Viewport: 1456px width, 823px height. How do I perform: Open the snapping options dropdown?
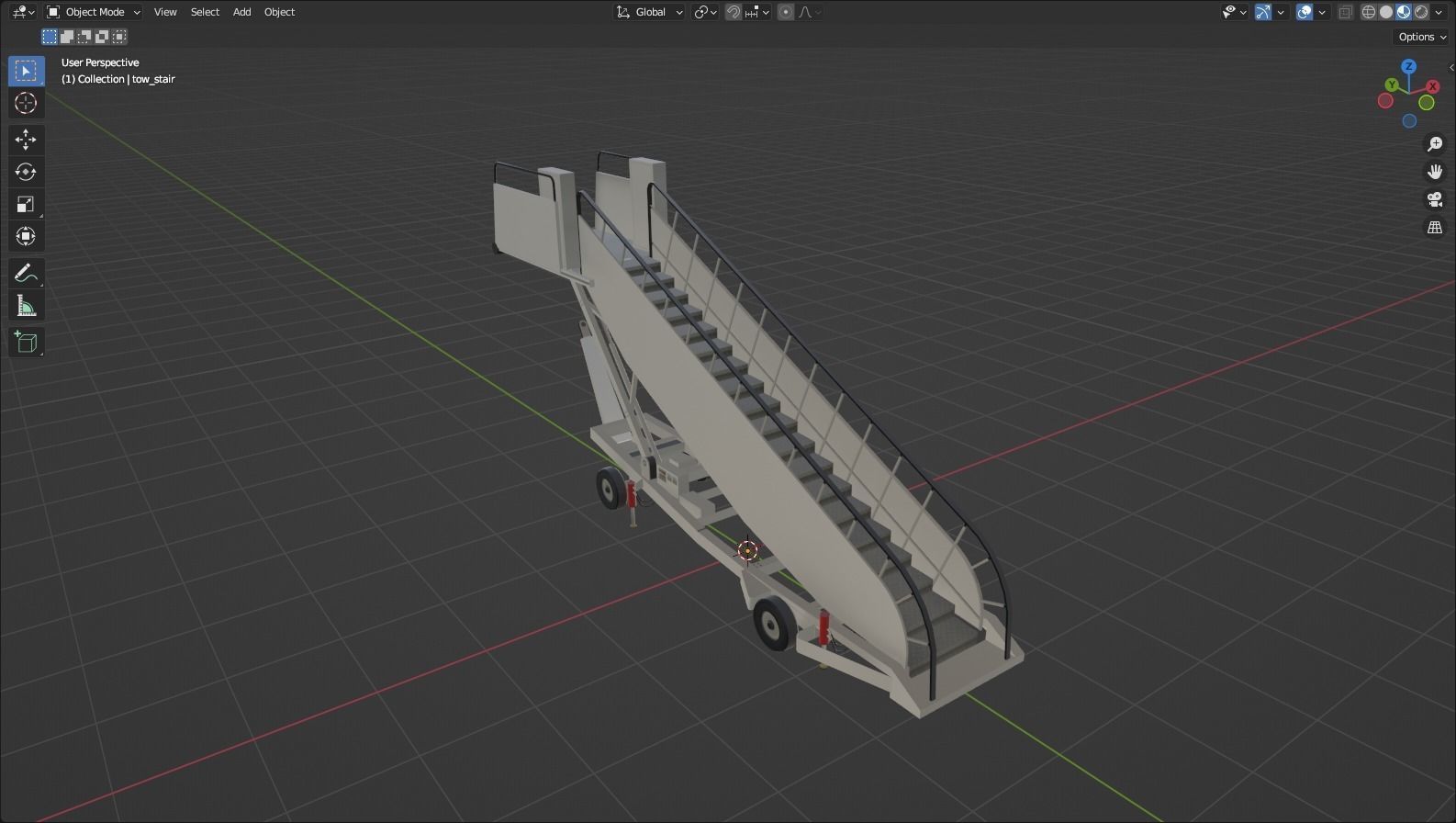(758, 12)
